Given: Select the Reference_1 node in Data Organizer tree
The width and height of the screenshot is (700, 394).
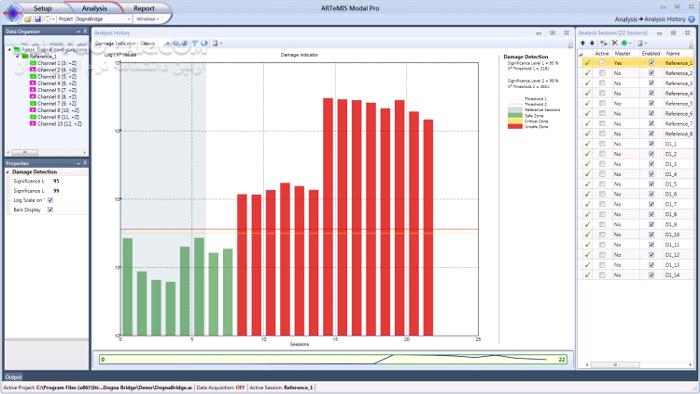Looking at the screenshot, I should pyautogui.click(x=42, y=57).
